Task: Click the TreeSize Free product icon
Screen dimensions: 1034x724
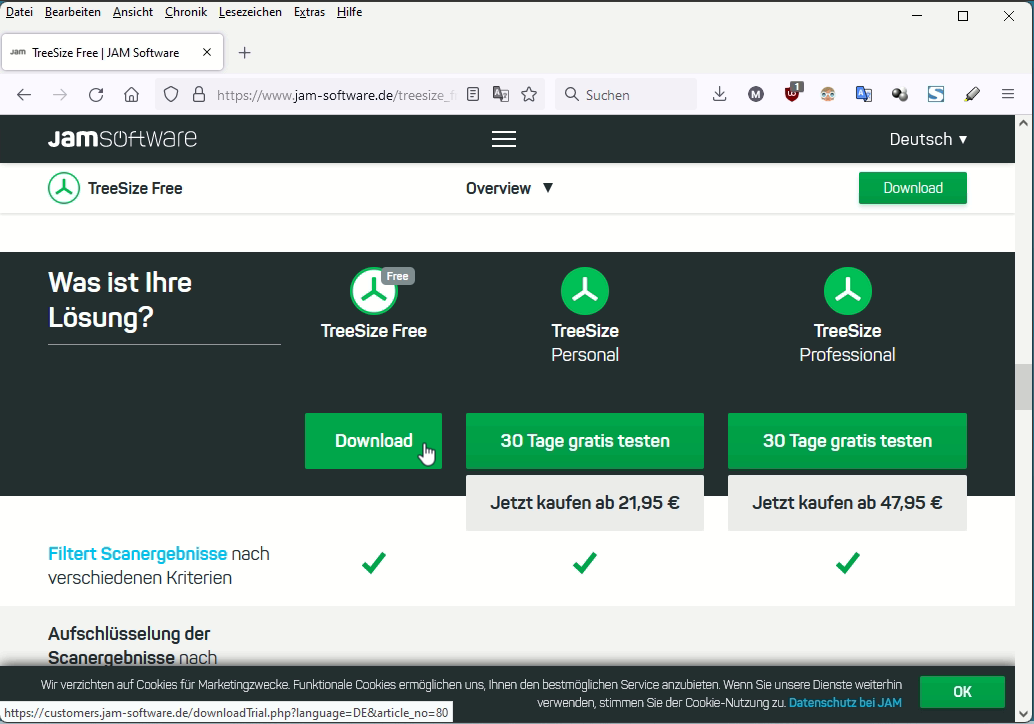Action: [x=374, y=291]
